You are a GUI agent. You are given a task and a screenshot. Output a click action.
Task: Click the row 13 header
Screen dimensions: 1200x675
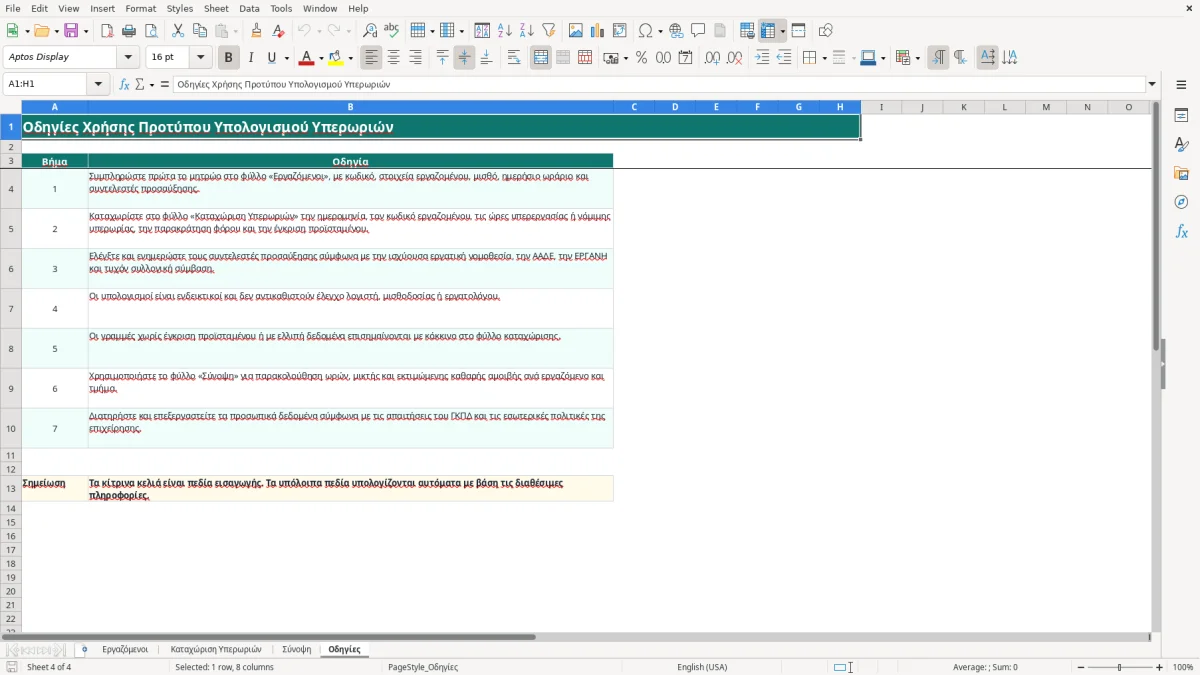[11, 488]
